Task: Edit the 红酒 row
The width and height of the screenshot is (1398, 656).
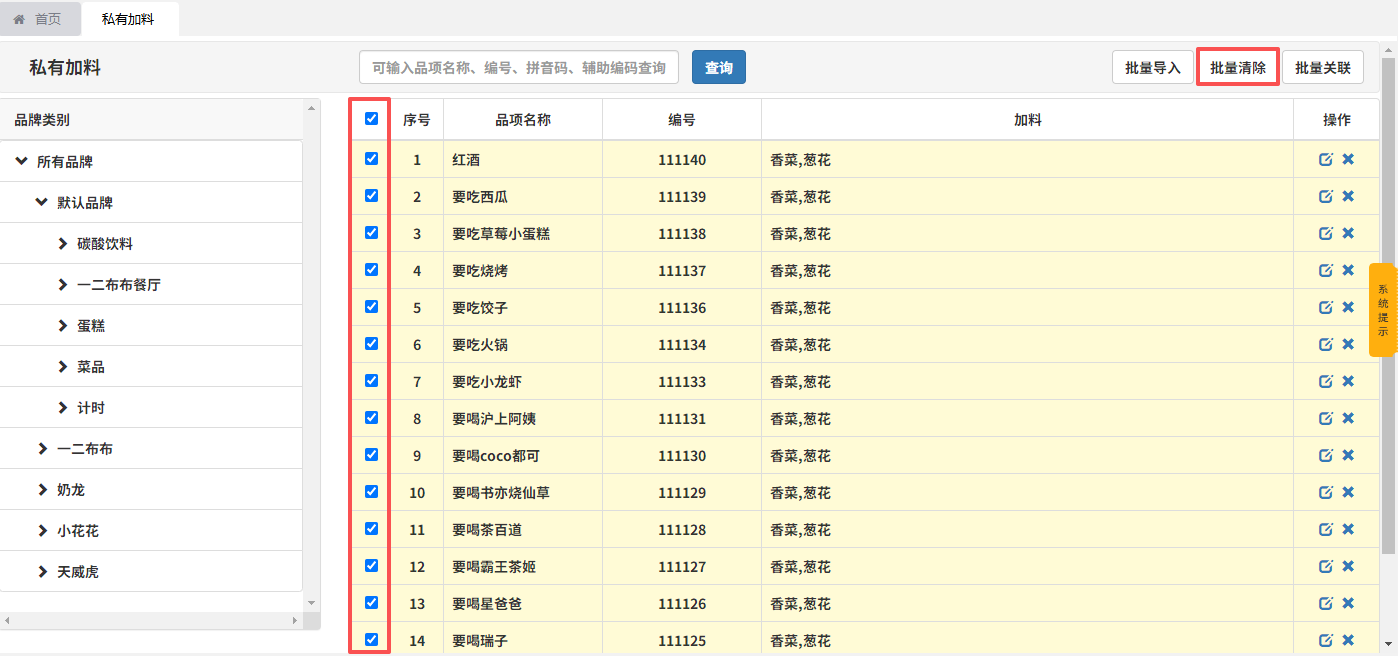Action: 1326,159
